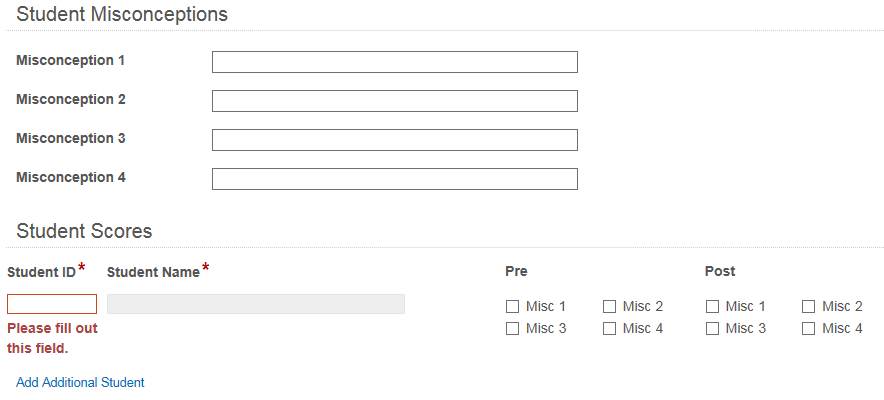Click the "Please fill out this field" error message
Screen dimensions: 884x400
pyautogui.click(x=52, y=338)
